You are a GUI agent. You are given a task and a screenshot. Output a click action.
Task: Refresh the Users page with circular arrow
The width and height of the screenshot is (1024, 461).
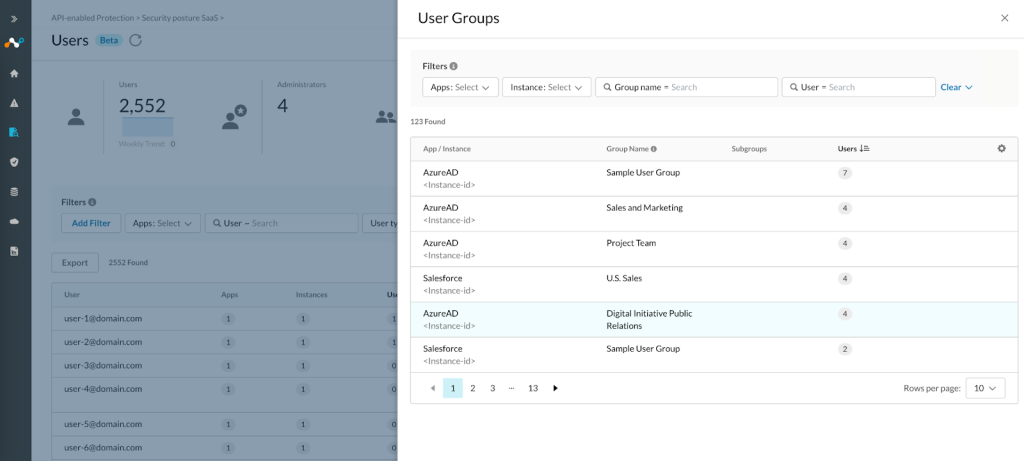tap(135, 40)
